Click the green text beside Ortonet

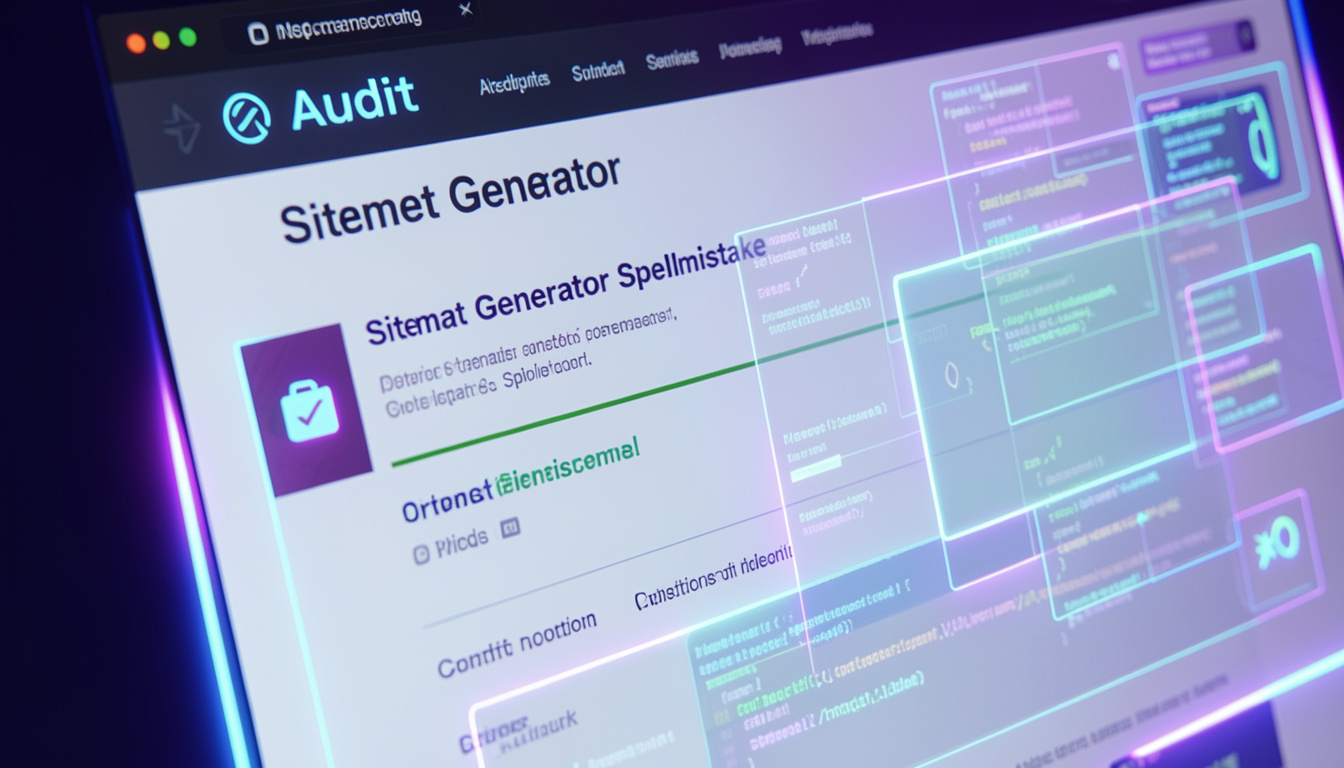tap(566, 467)
